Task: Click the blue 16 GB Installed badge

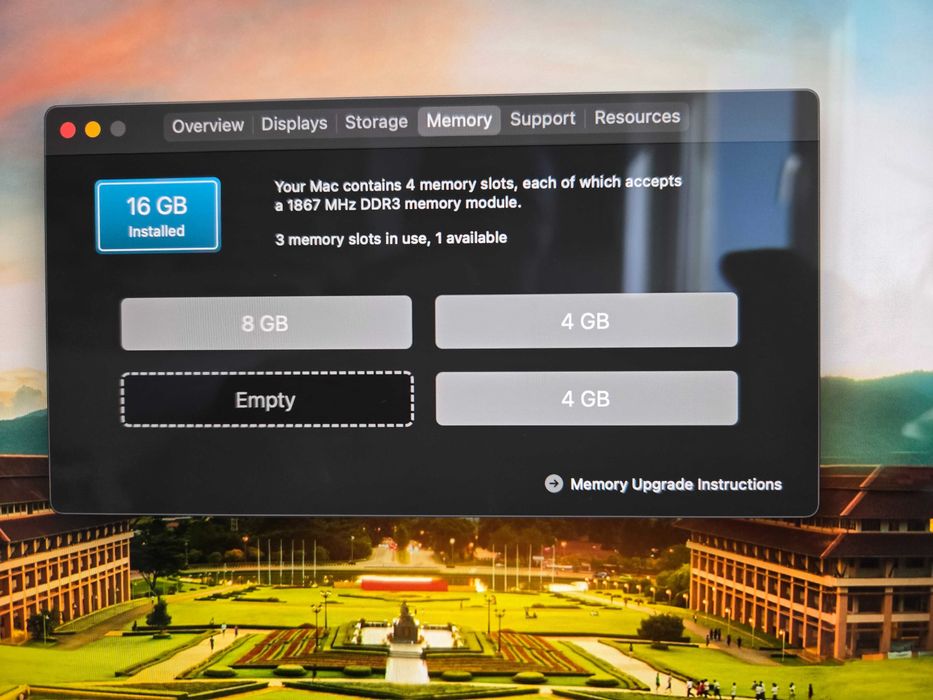Action: (158, 215)
